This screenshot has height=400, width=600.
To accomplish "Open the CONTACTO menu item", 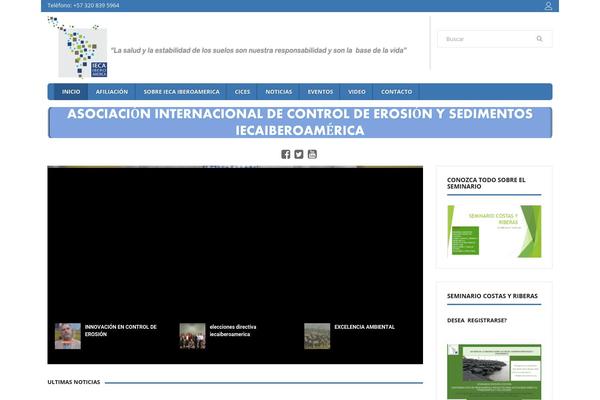I will [x=396, y=92].
